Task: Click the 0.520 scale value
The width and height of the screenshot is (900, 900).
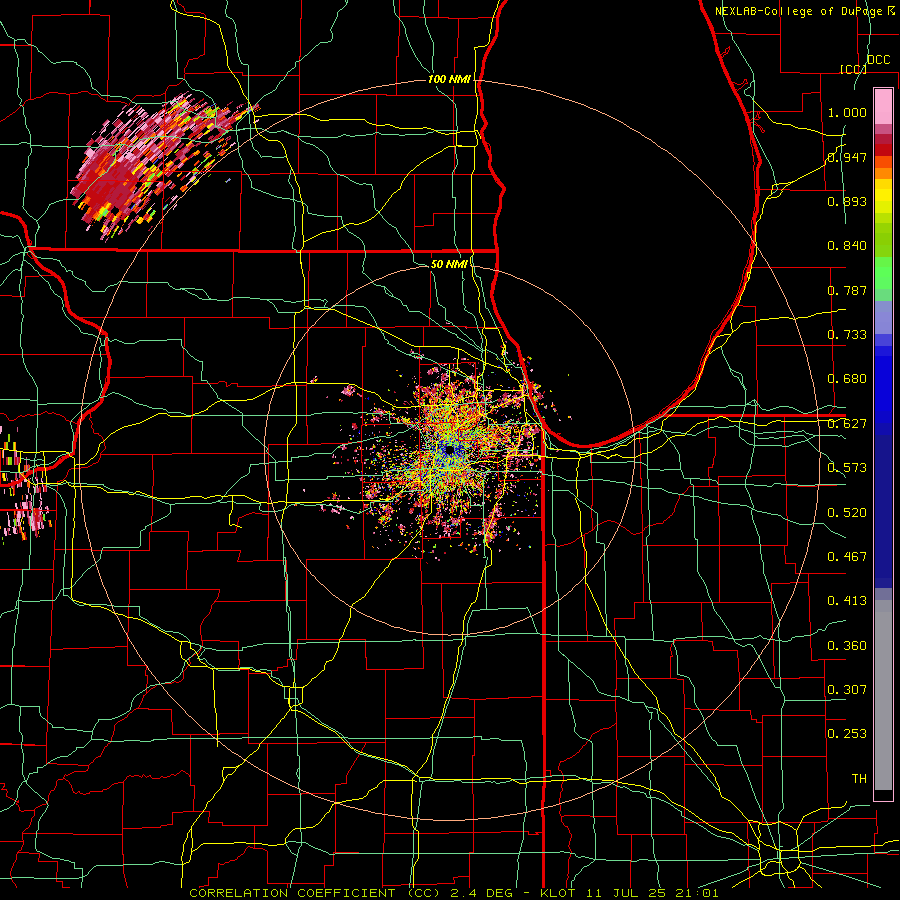Action: pos(847,513)
